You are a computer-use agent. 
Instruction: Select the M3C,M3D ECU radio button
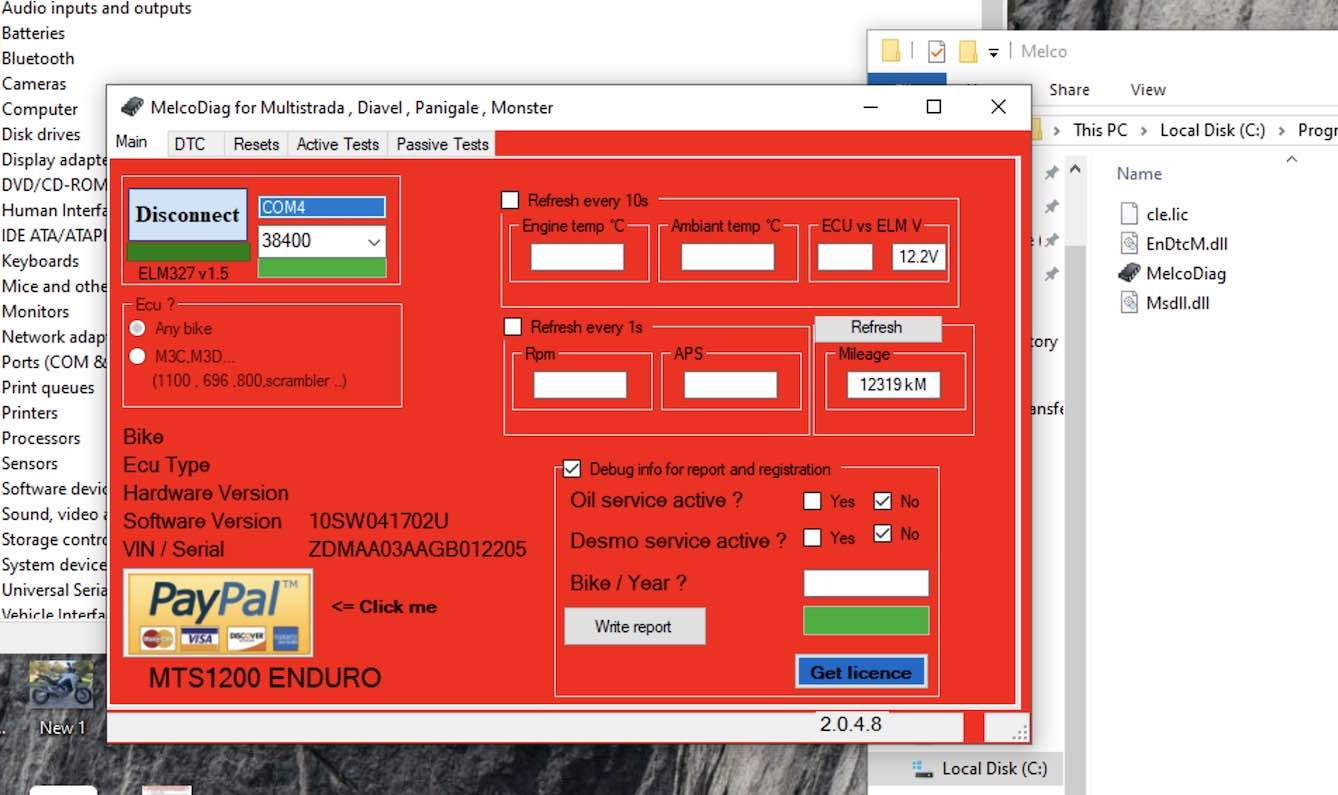[x=138, y=357]
